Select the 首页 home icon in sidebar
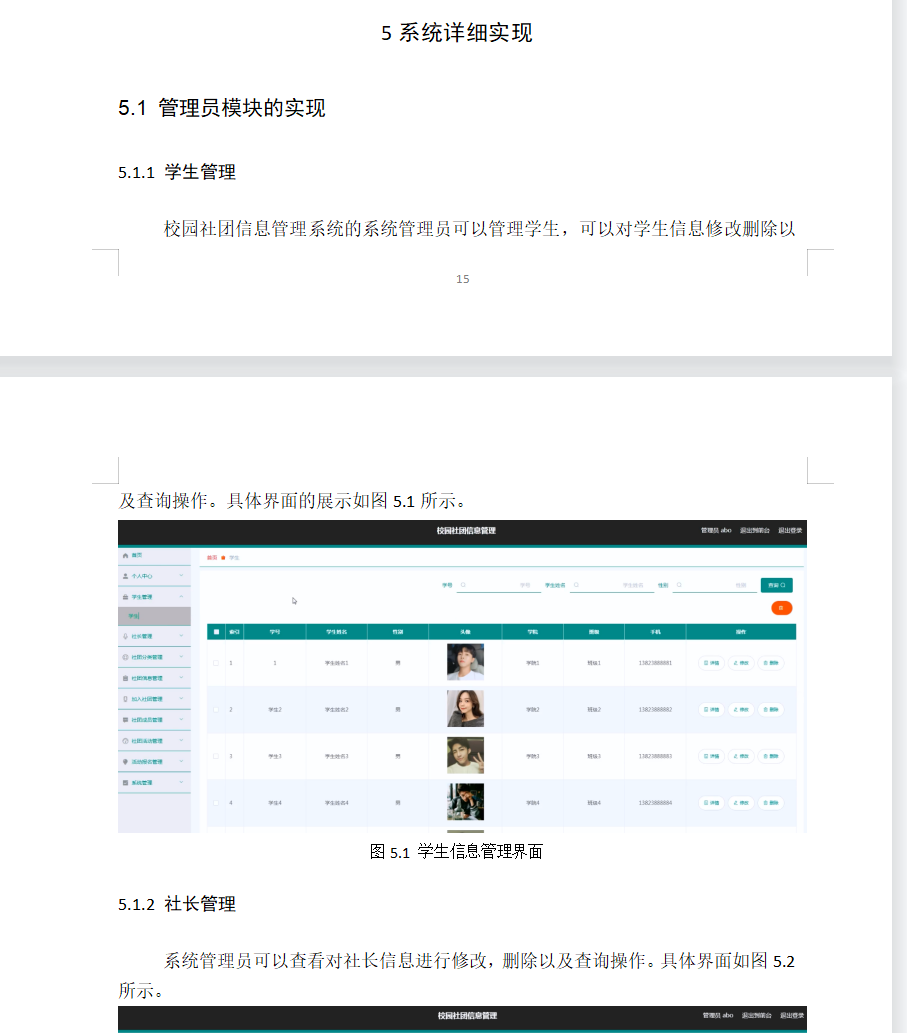Screen dimensions: 907x1033 124,556
